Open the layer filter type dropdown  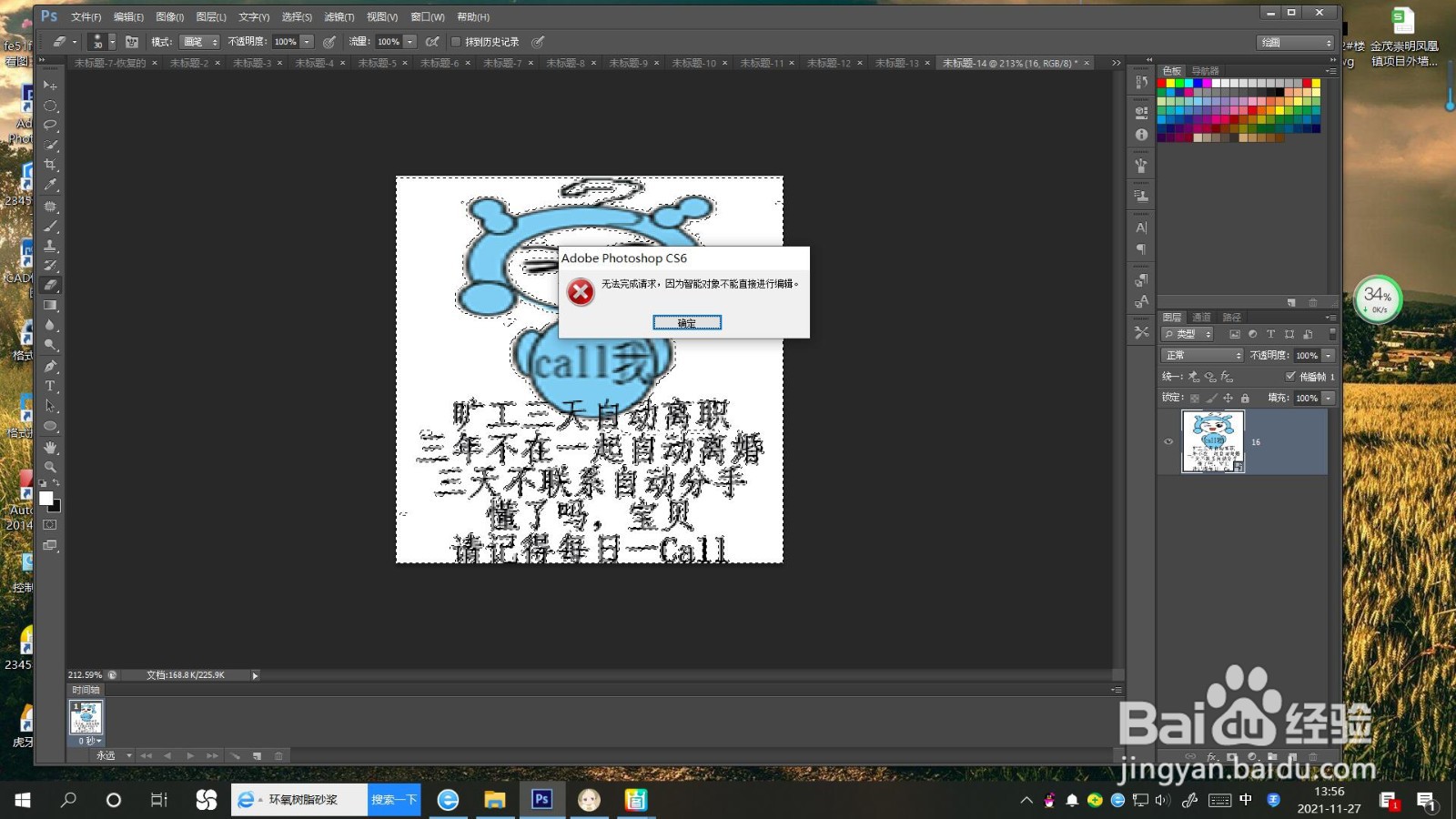[x=1188, y=334]
